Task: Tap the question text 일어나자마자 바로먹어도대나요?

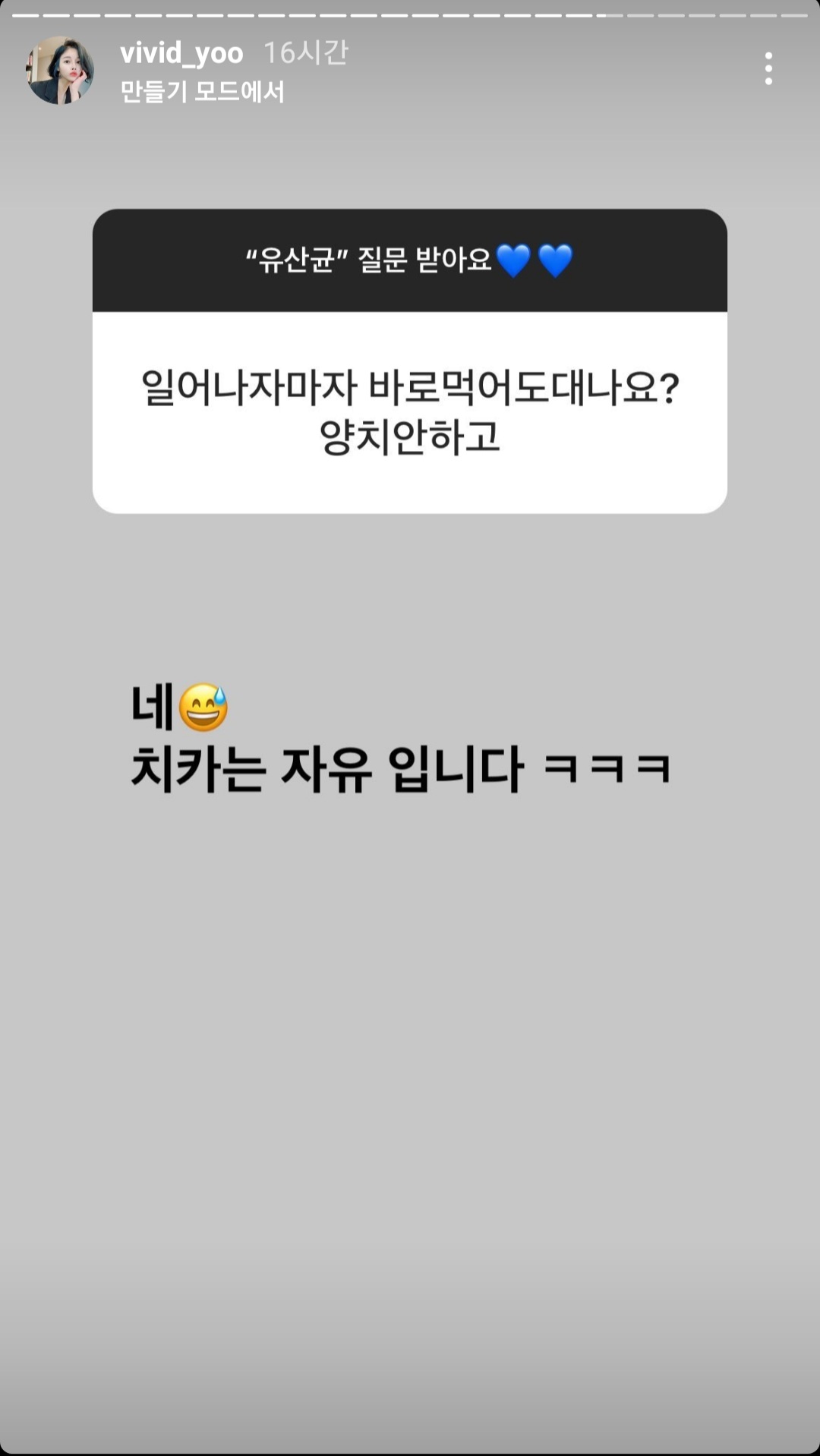Action: pyautogui.click(x=410, y=387)
